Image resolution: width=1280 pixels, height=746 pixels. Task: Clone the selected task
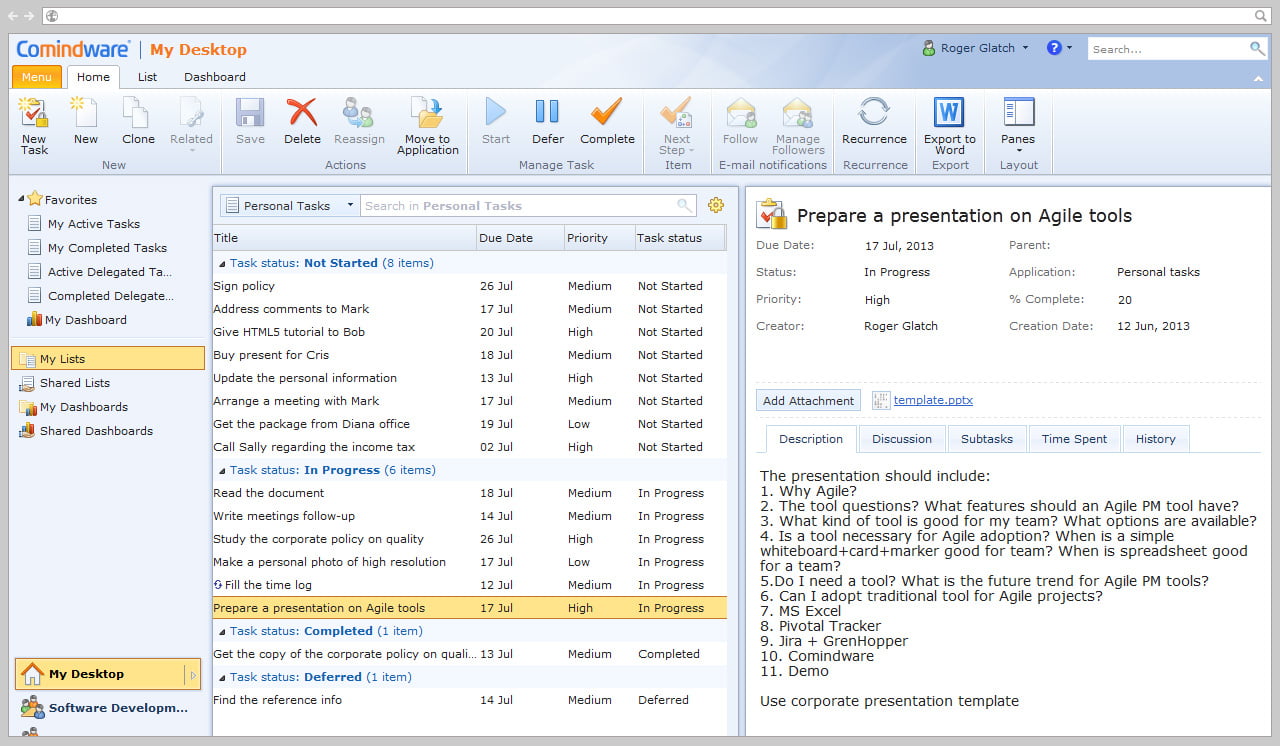pyautogui.click(x=138, y=122)
